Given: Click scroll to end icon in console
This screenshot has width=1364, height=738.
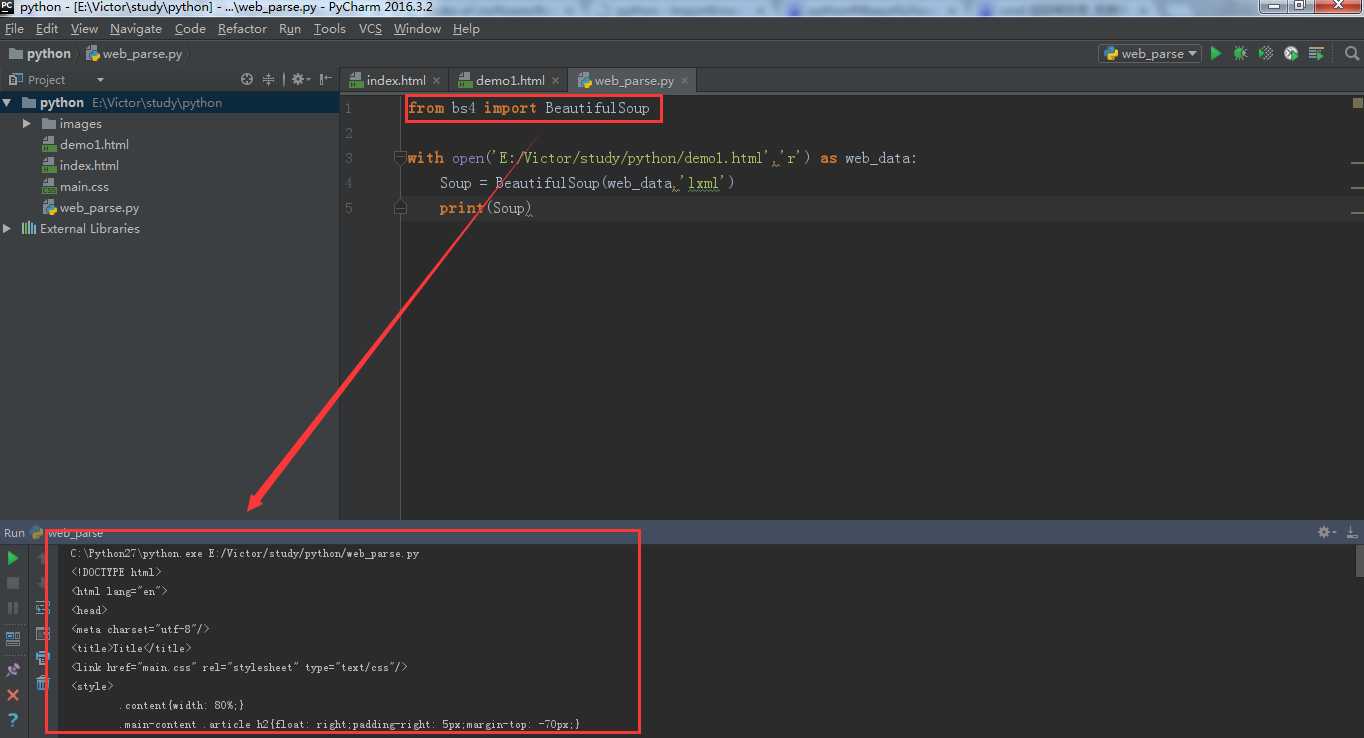Looking at the screenshot, I should (x=42, y=633).
